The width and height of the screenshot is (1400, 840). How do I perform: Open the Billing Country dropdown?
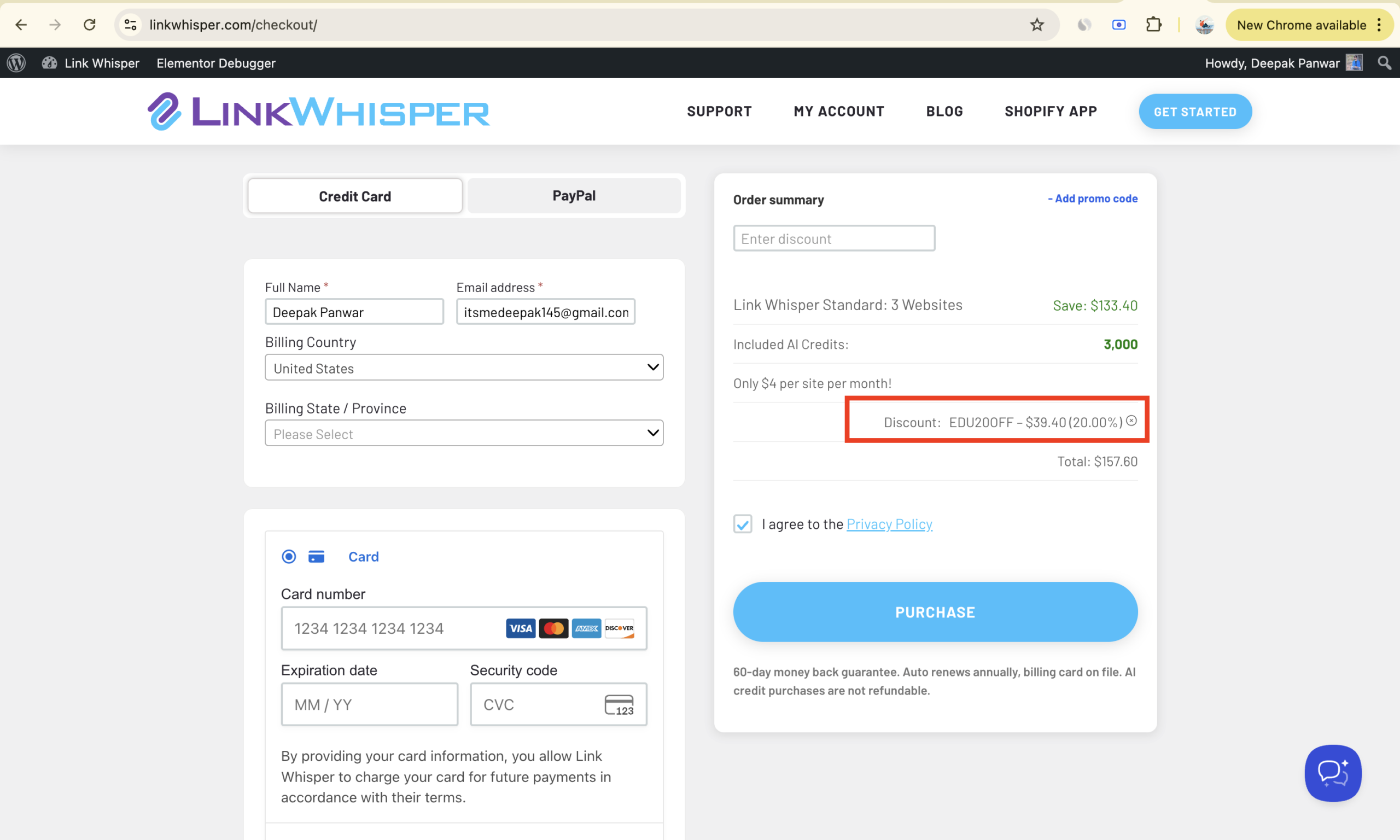[x=464, y=367]
